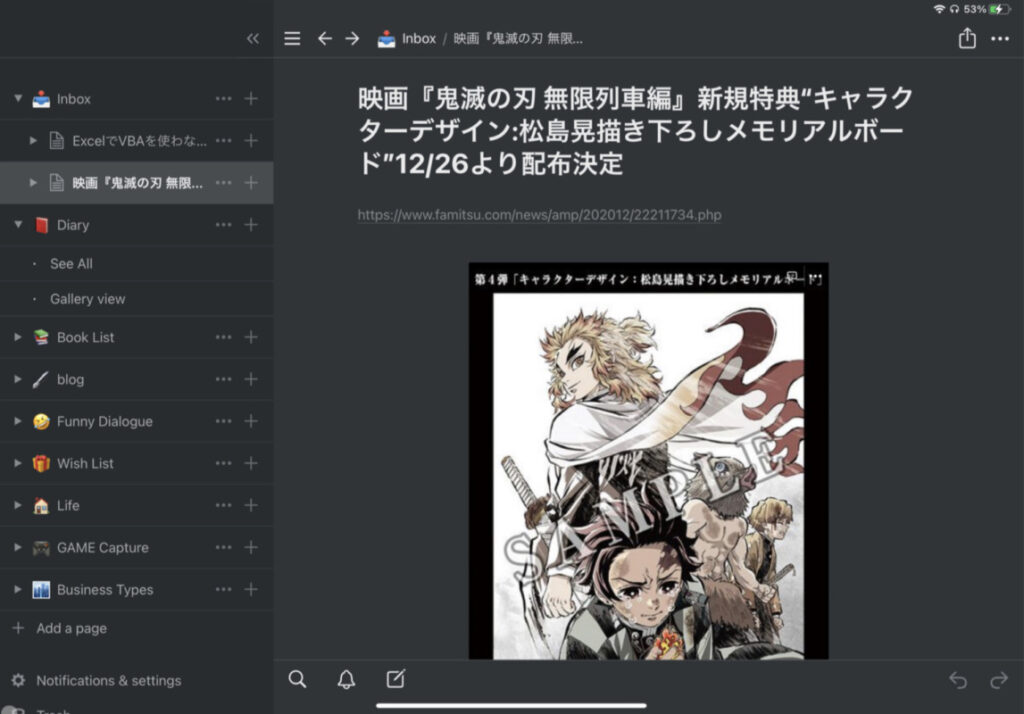The image size is (1024, 714).
Task: Expand the 映画『鬼滅の刃 page toggle
Action: pos(33,182)
